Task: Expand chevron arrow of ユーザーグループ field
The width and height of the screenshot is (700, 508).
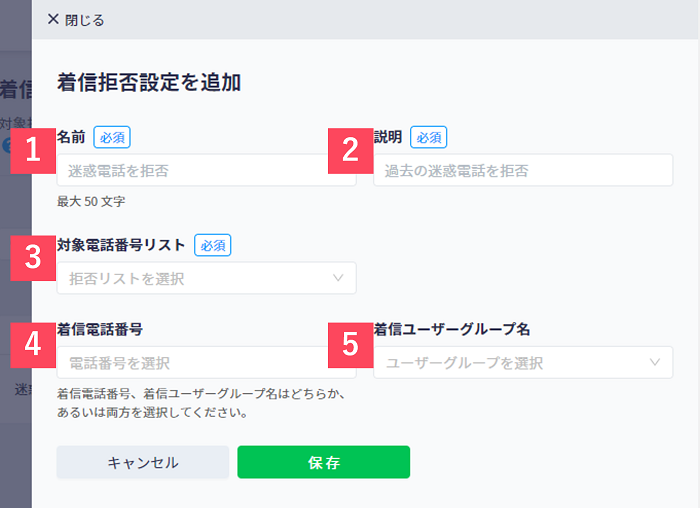Action: pyautogui.click(x=655, y=362)
